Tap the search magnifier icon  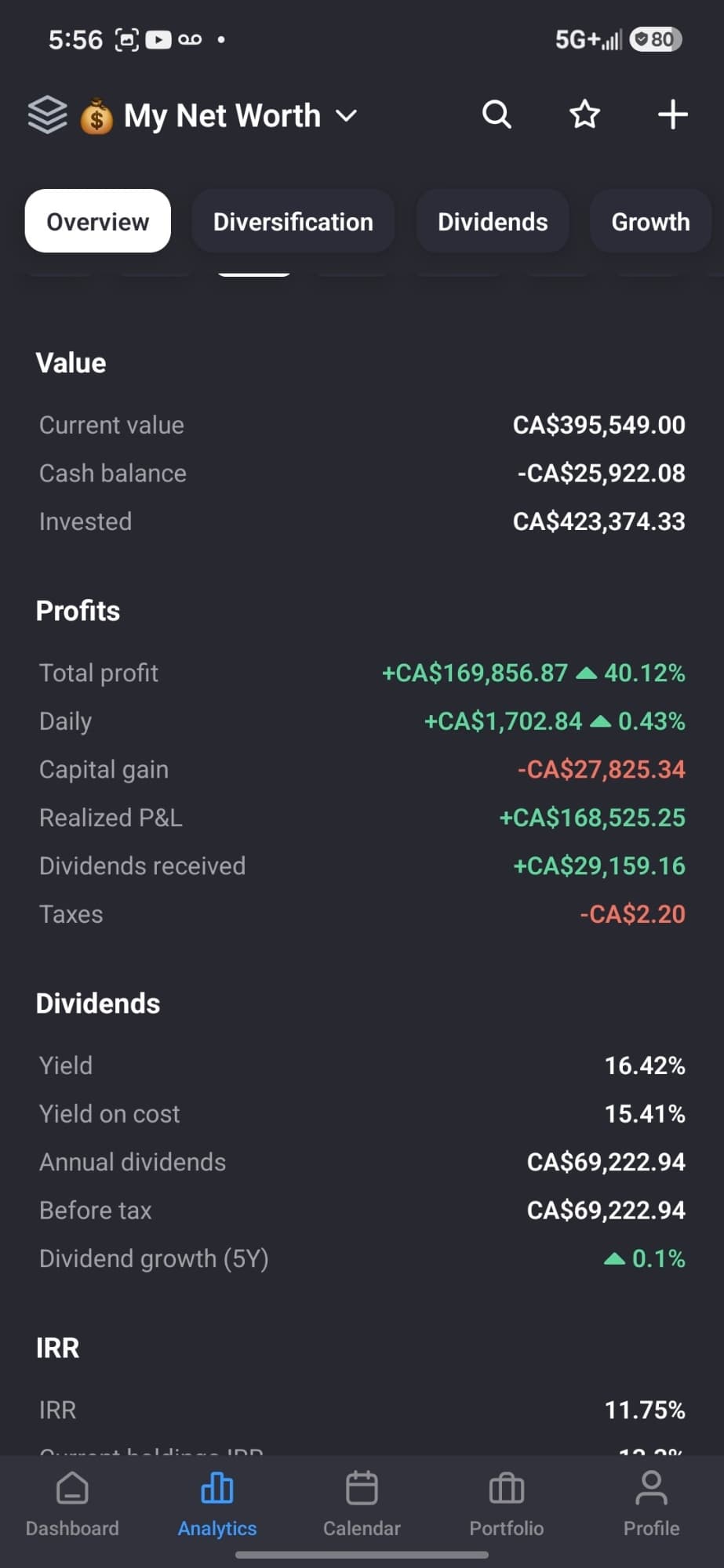click(x=497, y=114)
